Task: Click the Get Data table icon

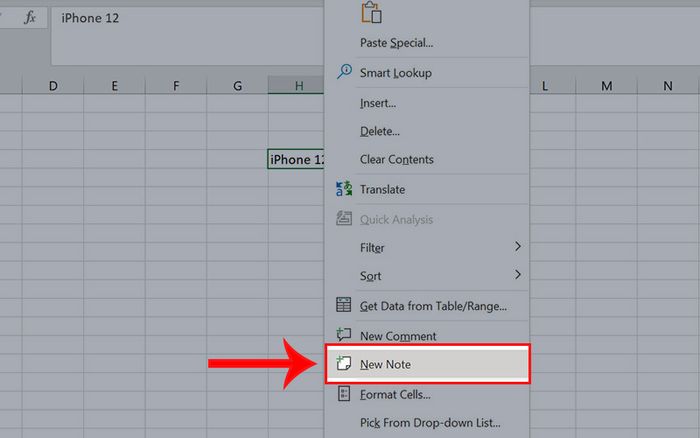Action: pyautogui.click(x=344, y=305)
